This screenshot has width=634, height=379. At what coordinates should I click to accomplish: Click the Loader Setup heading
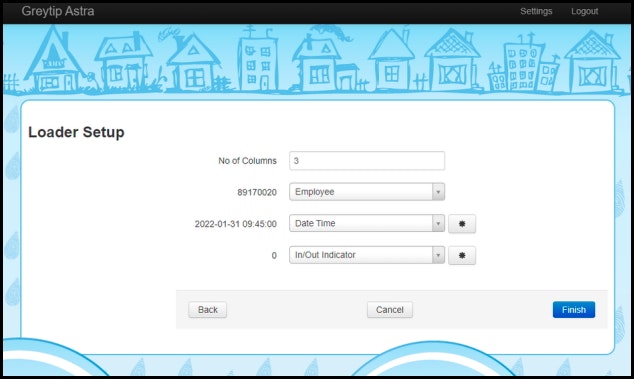click(x=76, y=132)
